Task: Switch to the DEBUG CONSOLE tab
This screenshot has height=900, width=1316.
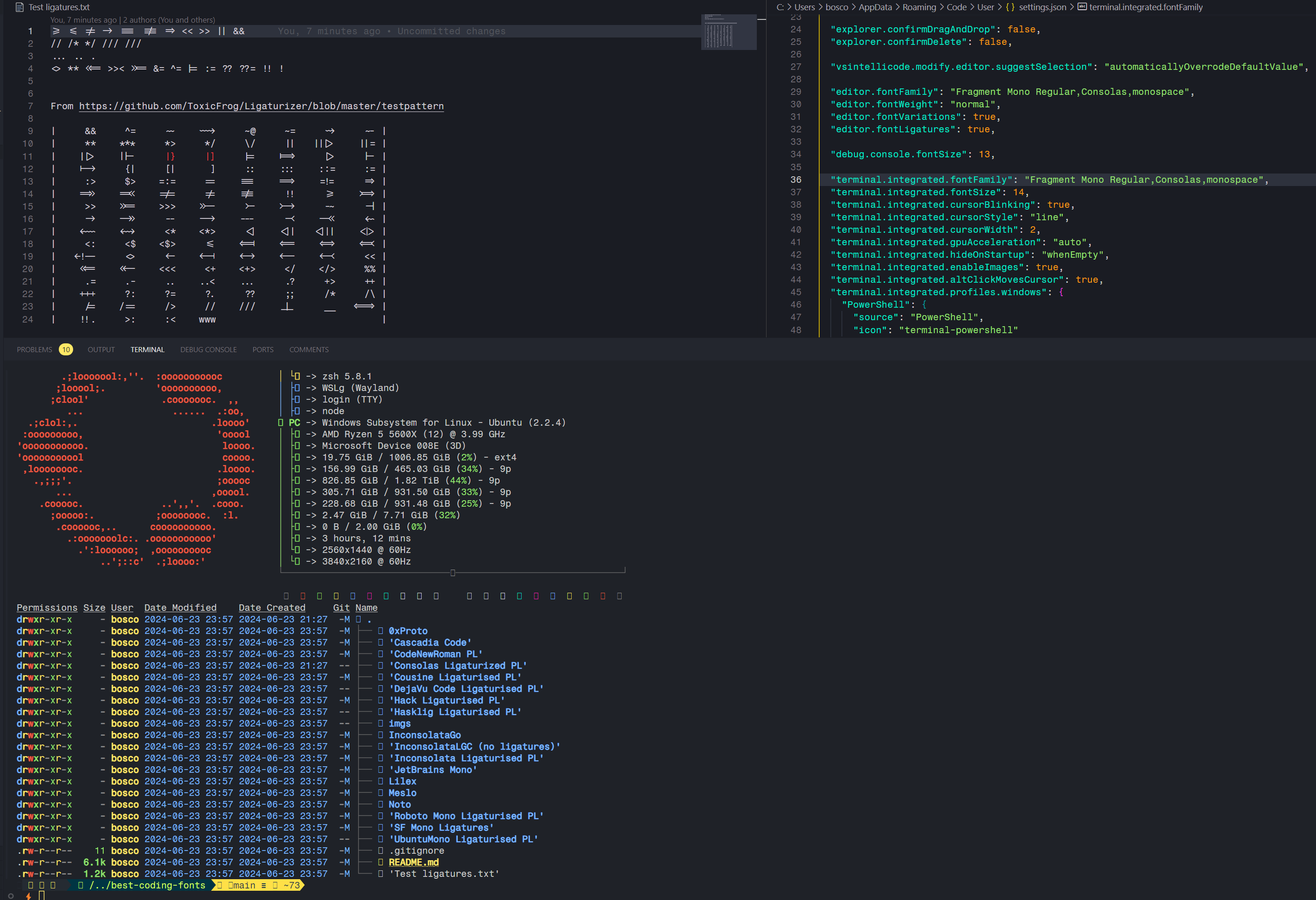Action: [208, 350]
